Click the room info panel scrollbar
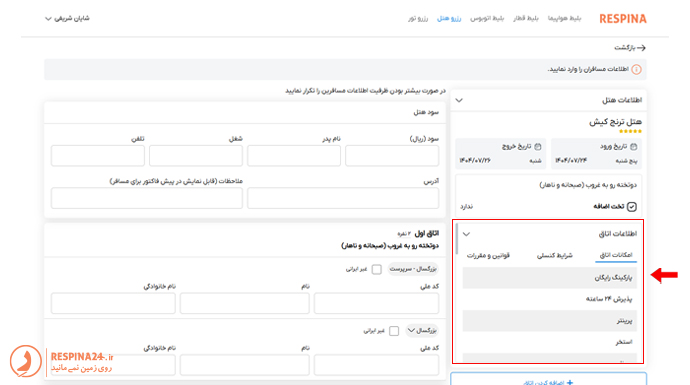 click(x=457, y=239)
